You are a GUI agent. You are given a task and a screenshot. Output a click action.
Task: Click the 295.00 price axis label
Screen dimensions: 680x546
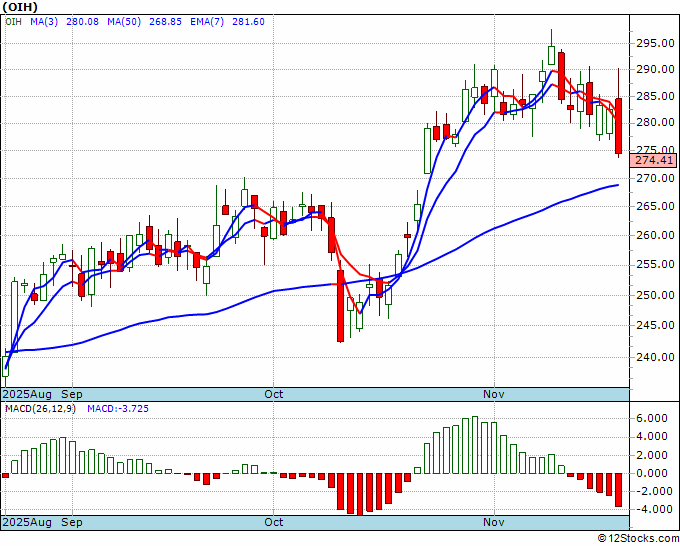coord(655,43)
